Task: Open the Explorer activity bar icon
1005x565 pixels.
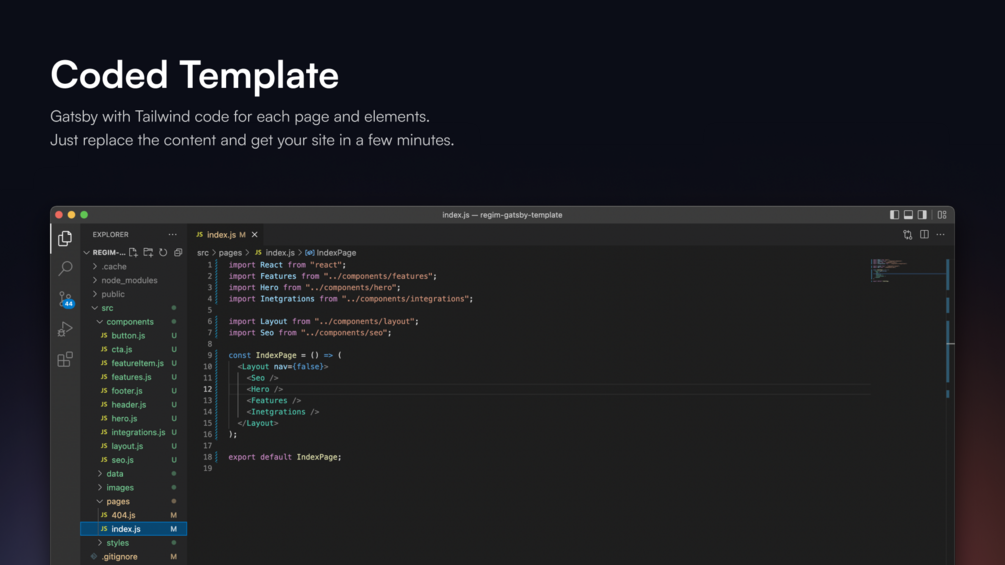Action: pyautogui.click(x=65, y=238)
